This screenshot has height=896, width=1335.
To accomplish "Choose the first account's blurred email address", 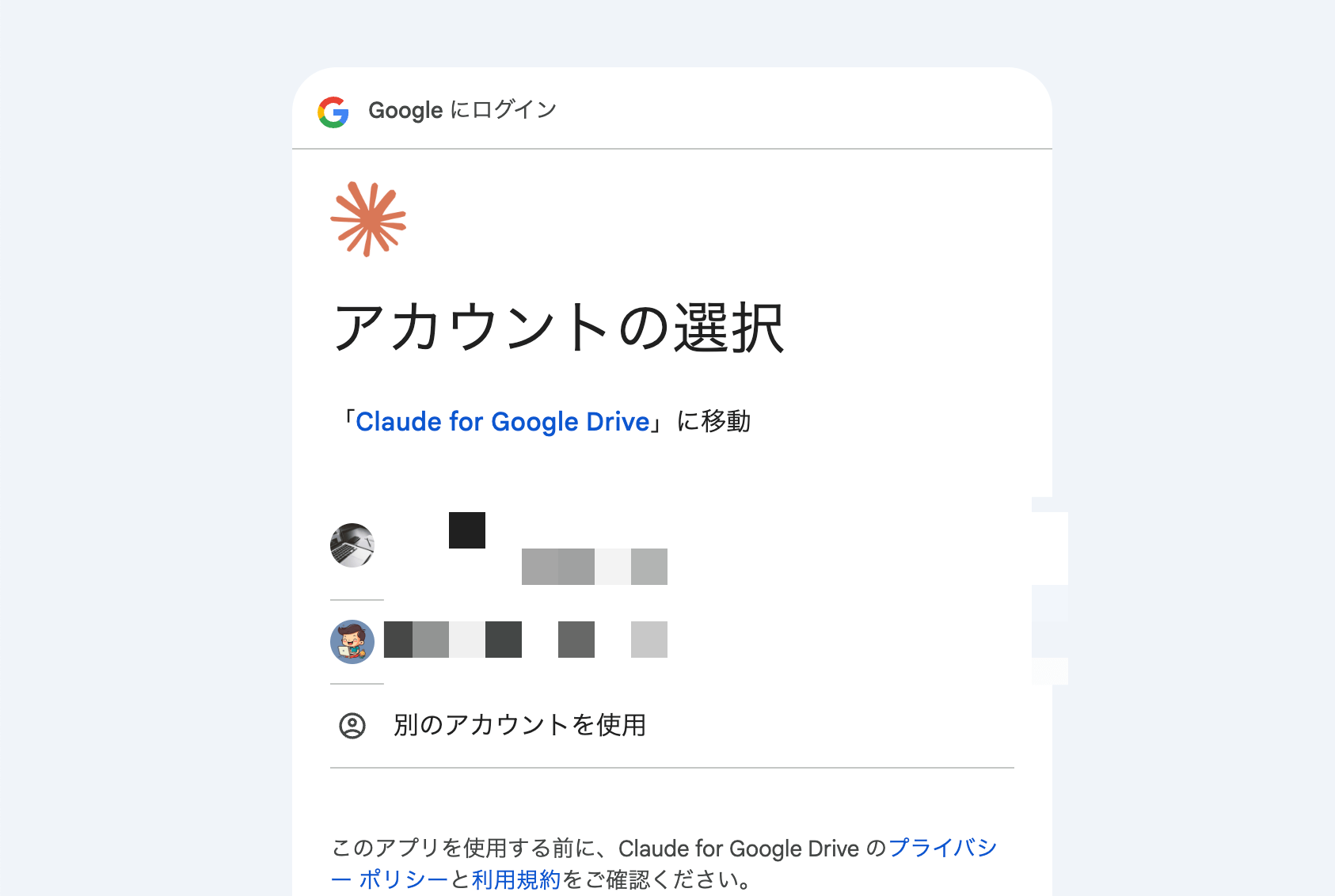I will click(x=594, y=567).
